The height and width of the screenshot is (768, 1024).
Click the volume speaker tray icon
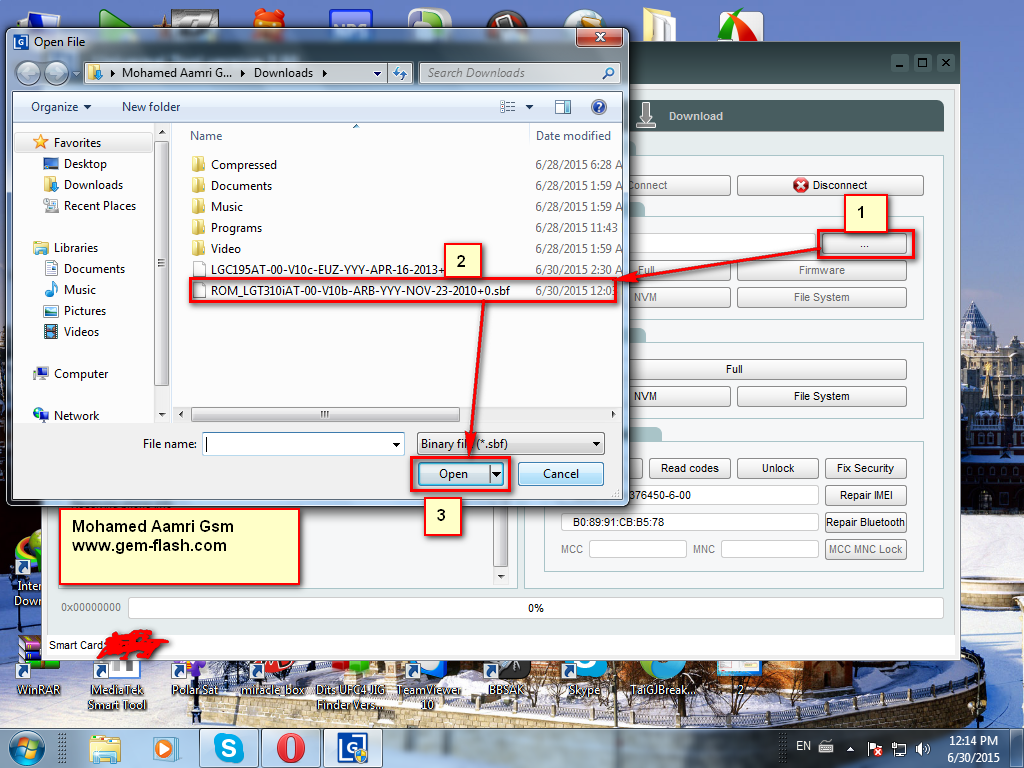[923, 749]
